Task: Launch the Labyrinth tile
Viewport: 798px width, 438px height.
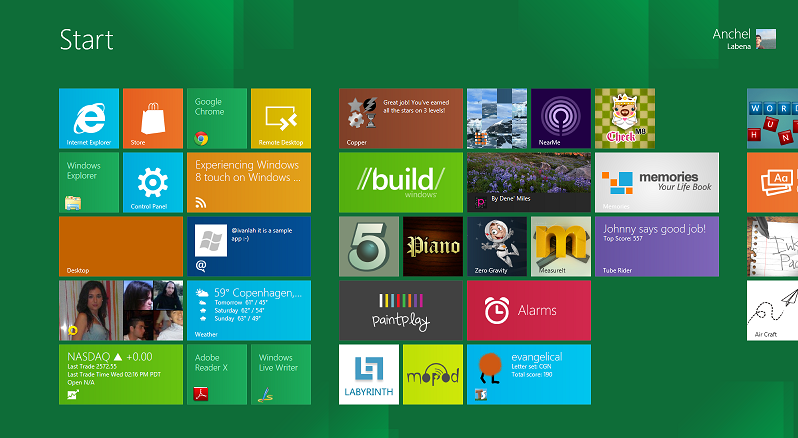Action: (369, 374)
